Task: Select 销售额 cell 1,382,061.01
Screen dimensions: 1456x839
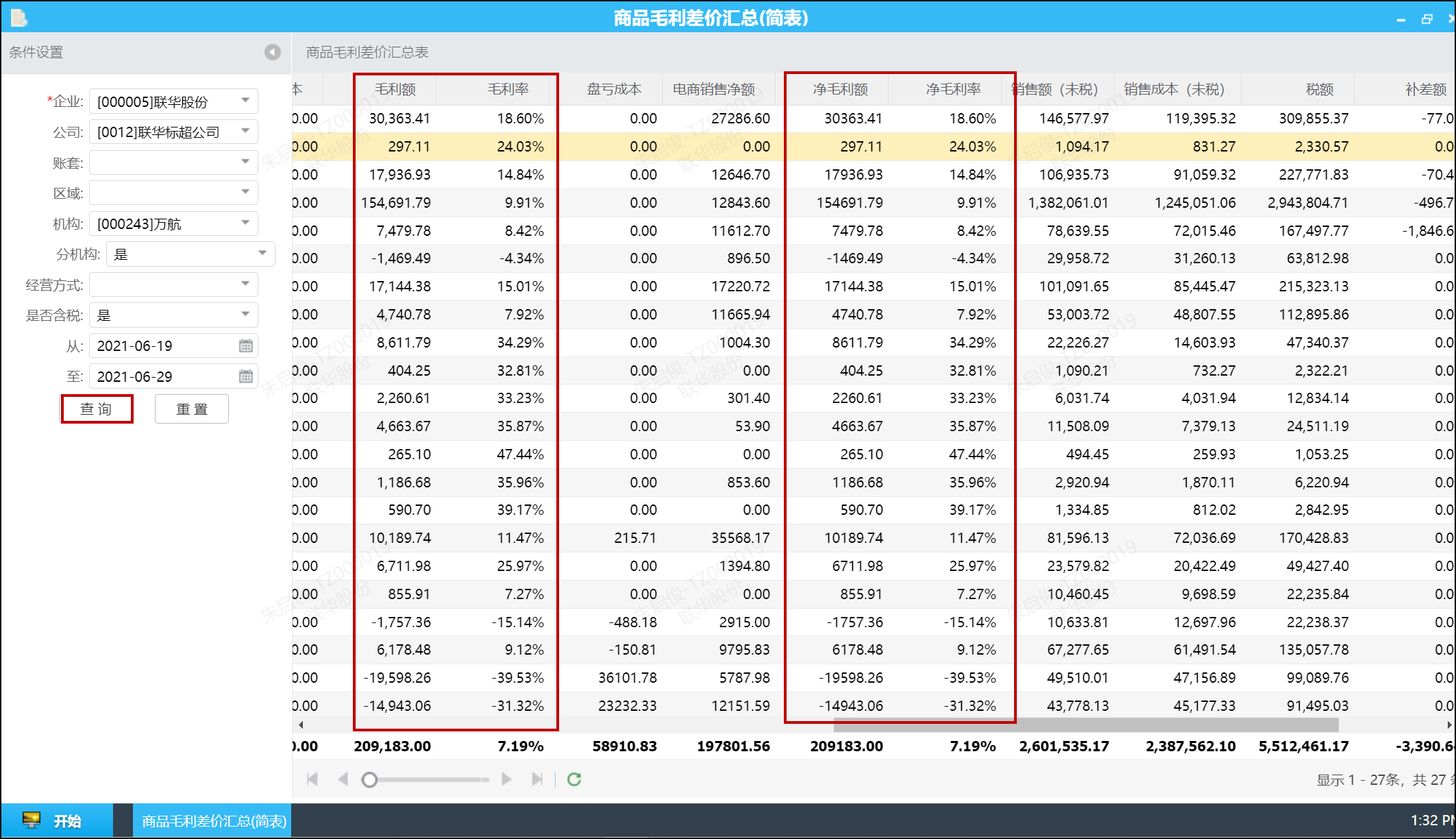Action: pos(1068,203)
